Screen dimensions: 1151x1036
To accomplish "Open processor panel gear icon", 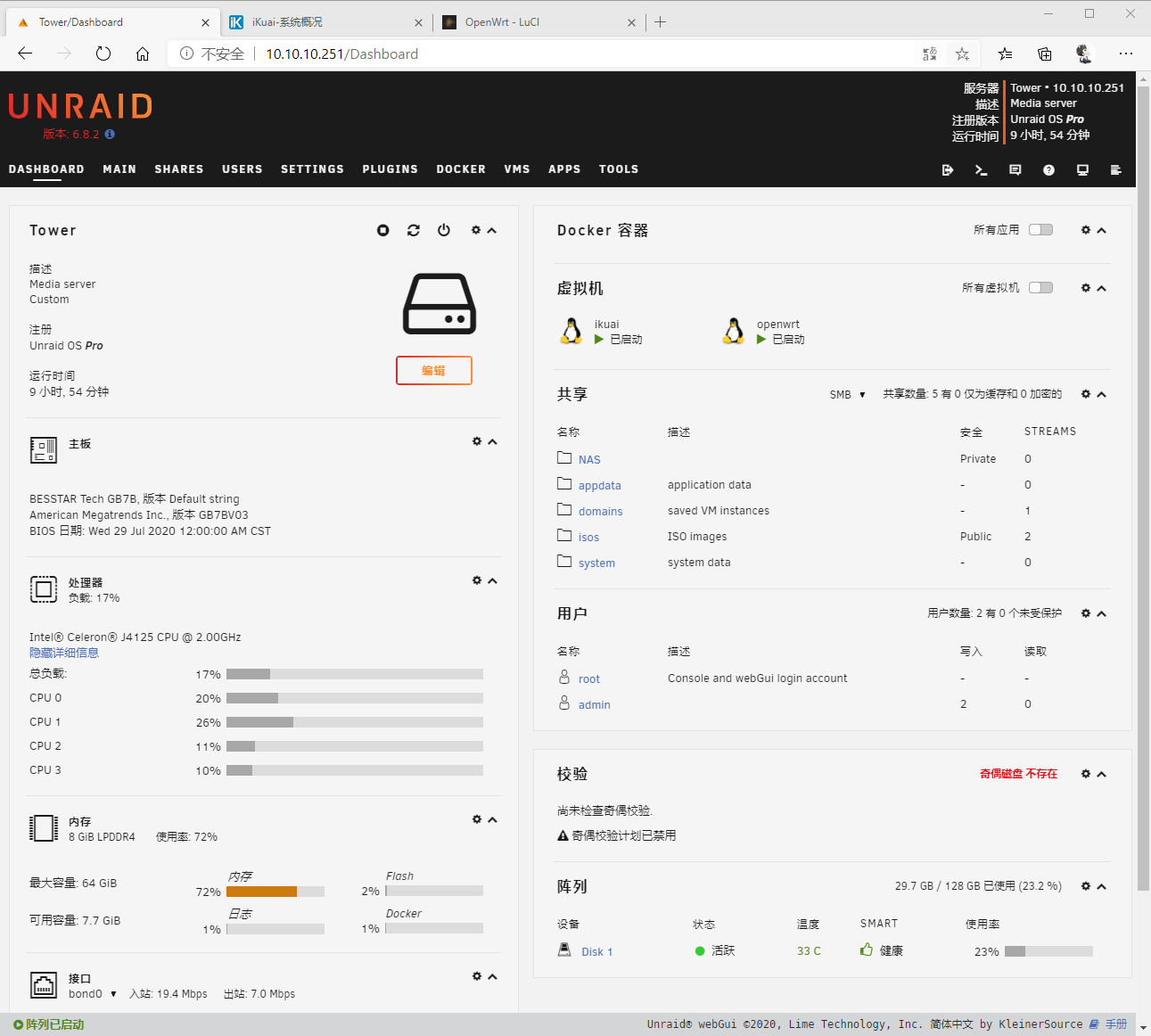I will (x=477, y=580).
